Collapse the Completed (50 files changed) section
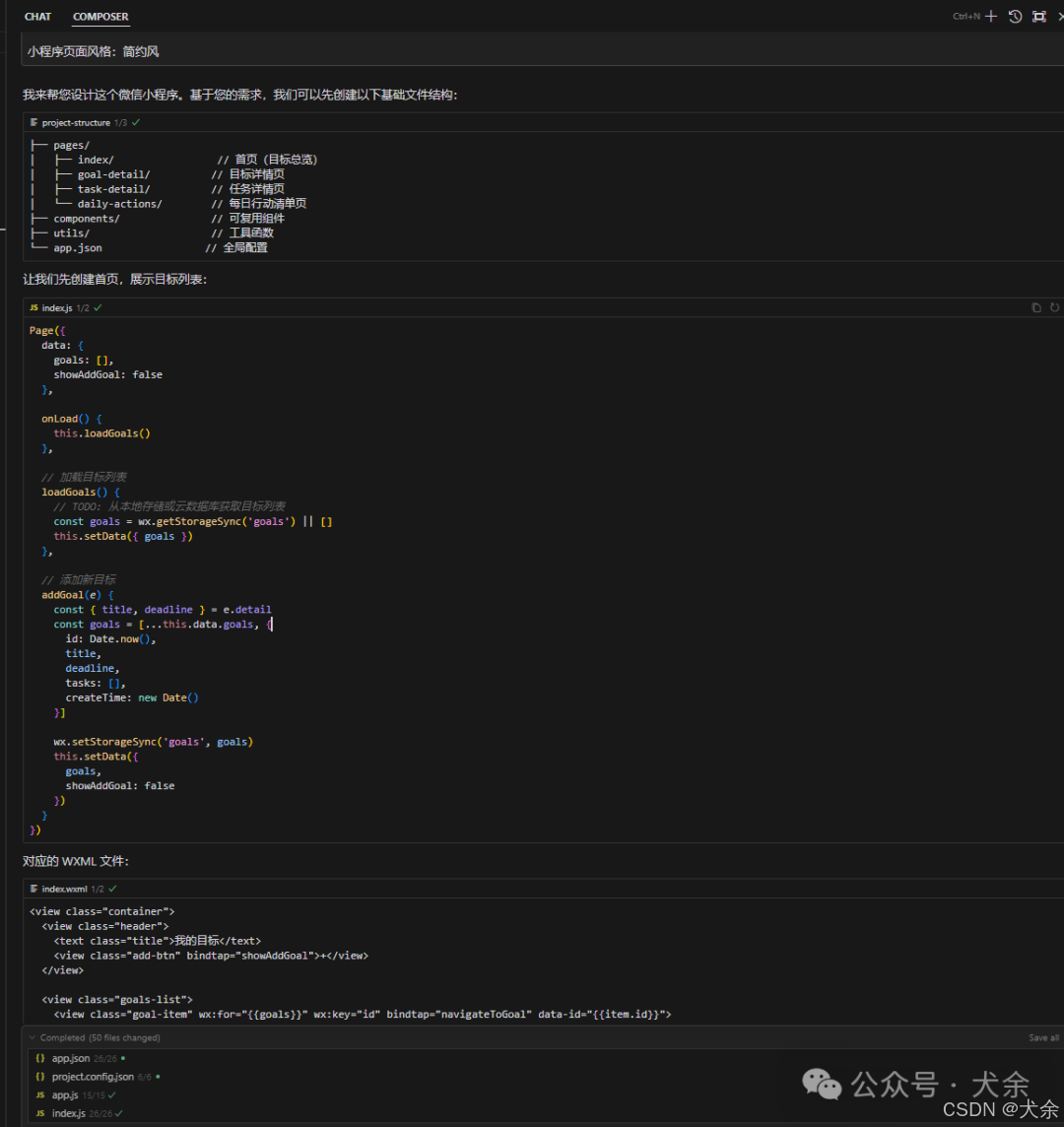 [33, 1038]
